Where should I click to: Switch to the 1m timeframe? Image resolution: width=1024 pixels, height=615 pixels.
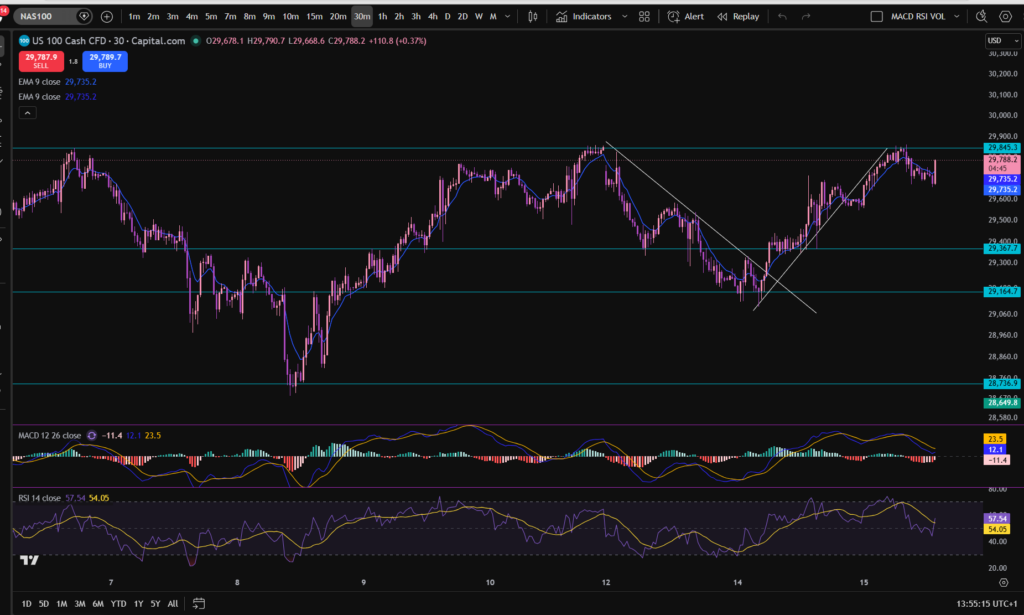pyautogui.click(x=134, y=16)
